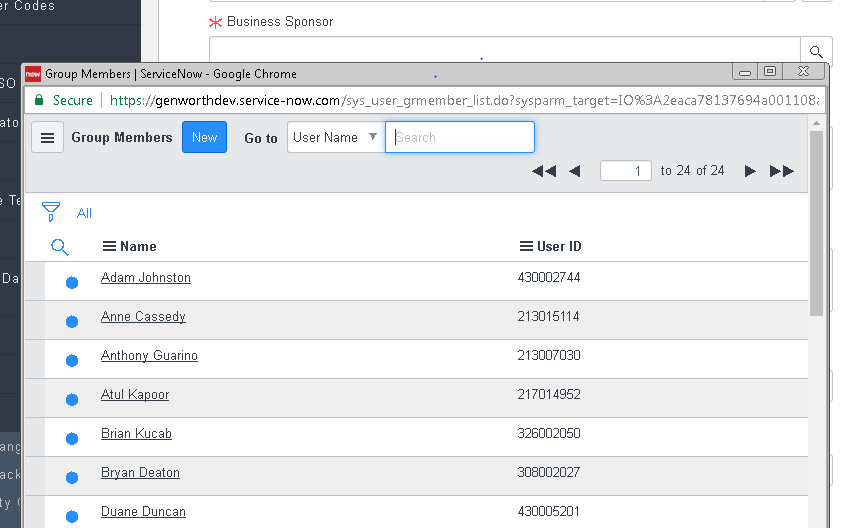Click the ServiceNow favicon in the title bar
852x528 pixels.
[33, 74]
